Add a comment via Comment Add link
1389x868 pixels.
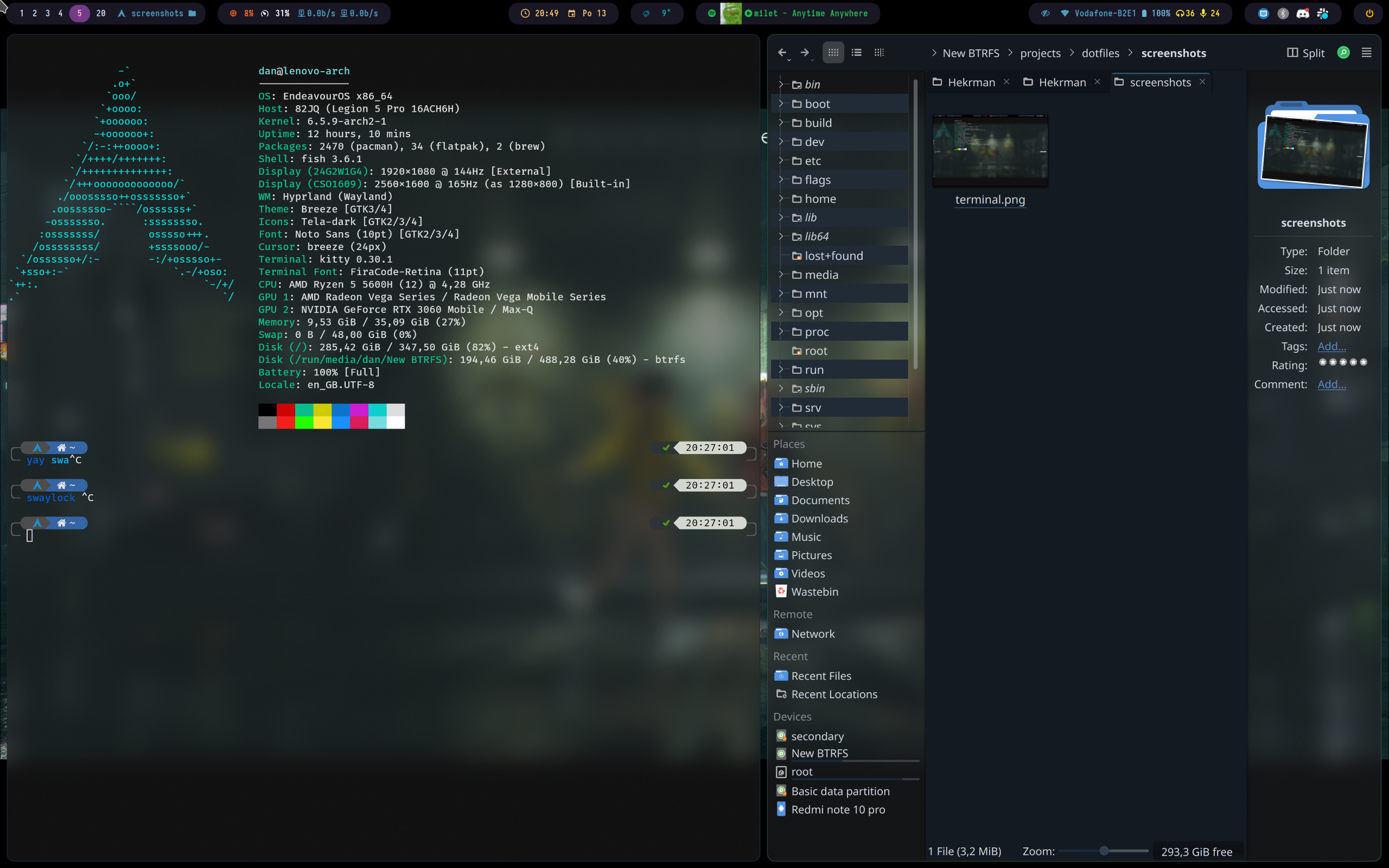pos(1331,384)
